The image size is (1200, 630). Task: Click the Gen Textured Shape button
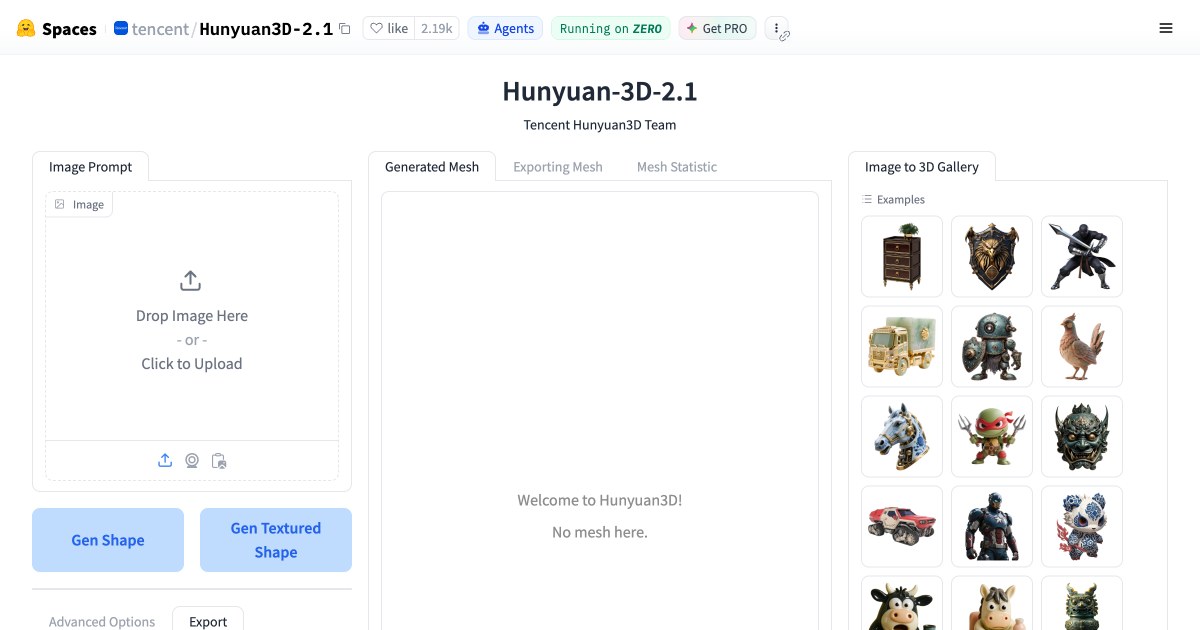[x=276, y=540]
